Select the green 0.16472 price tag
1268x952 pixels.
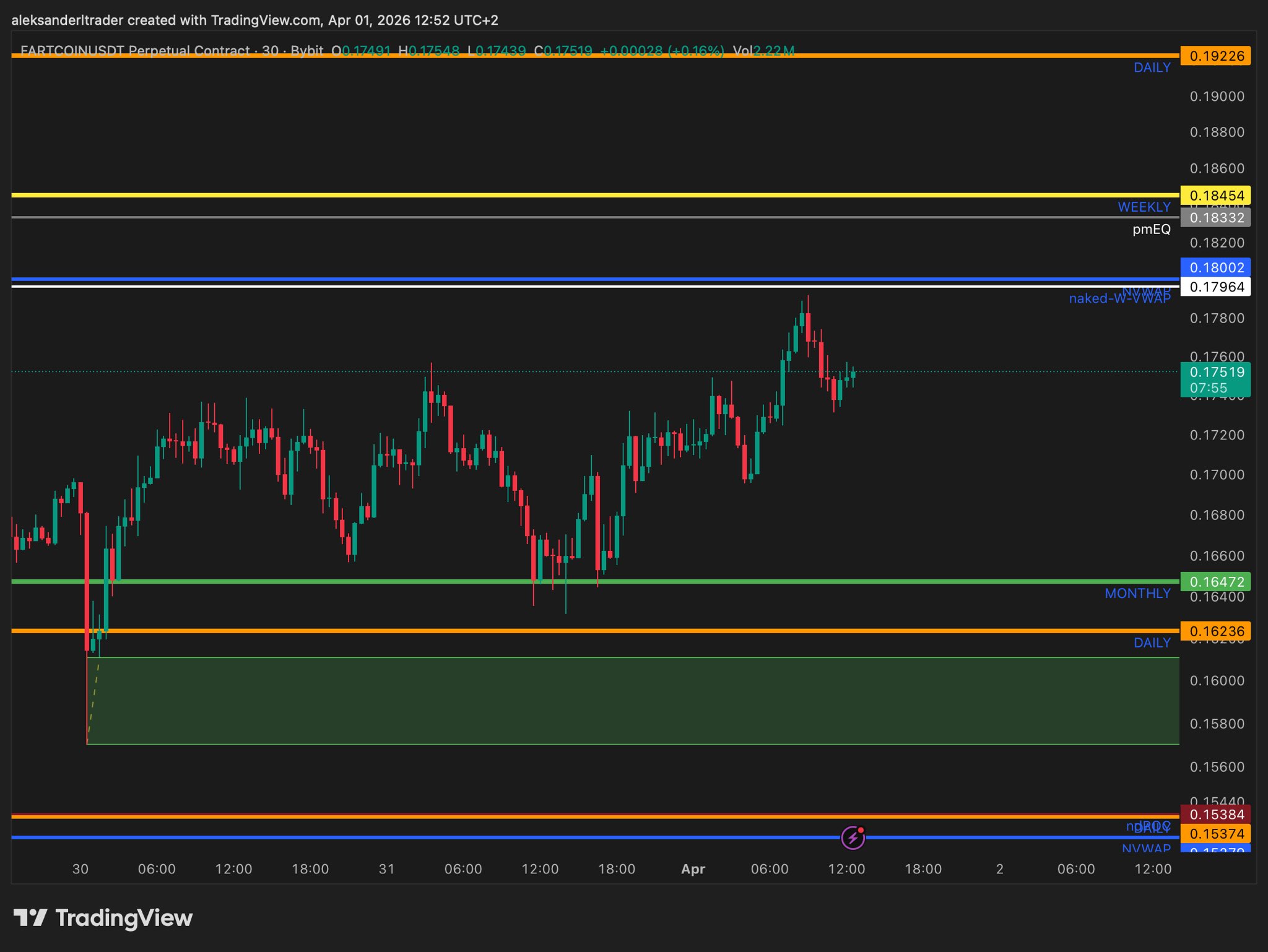pyautogui.click(x=1215, y=582)
